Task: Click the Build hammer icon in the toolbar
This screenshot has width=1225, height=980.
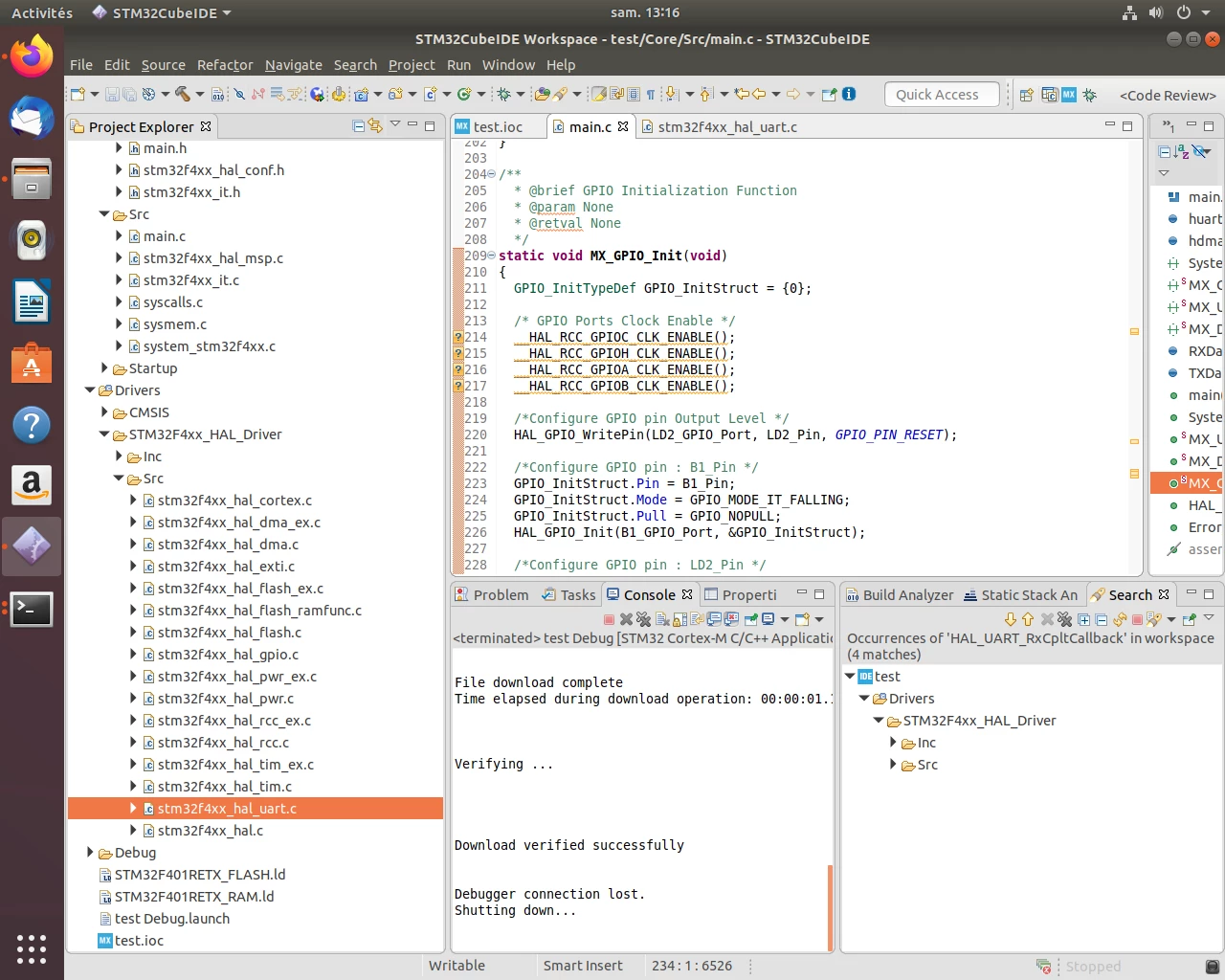Action: pyautogui.click(x=182, y=94)
